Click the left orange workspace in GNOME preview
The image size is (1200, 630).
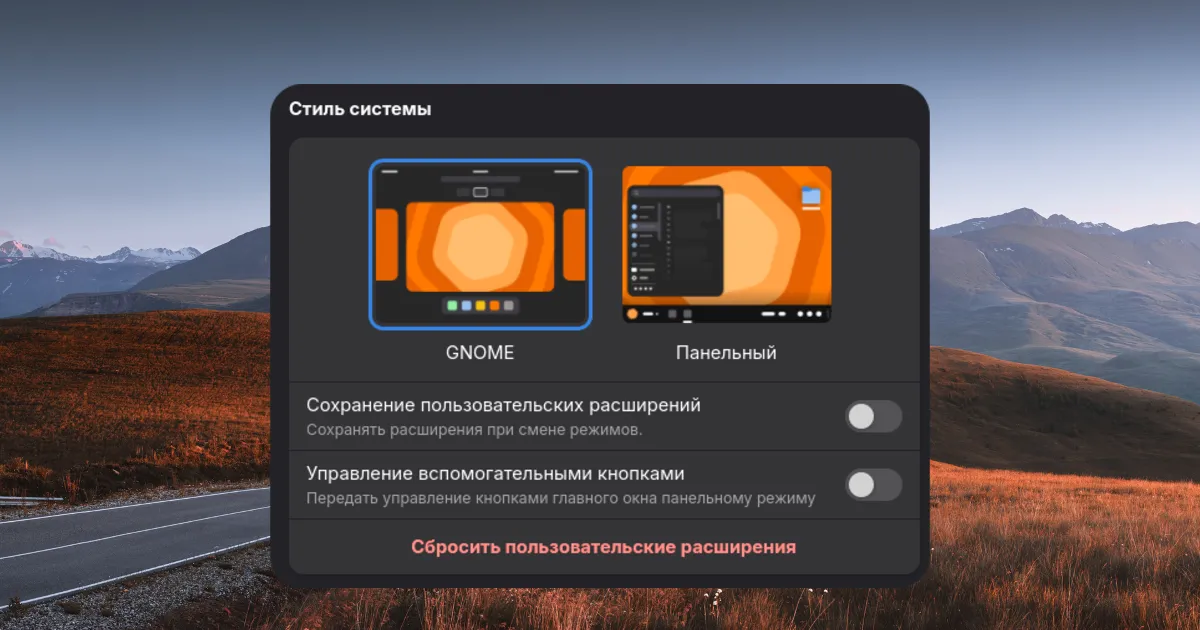pos(386,245)
